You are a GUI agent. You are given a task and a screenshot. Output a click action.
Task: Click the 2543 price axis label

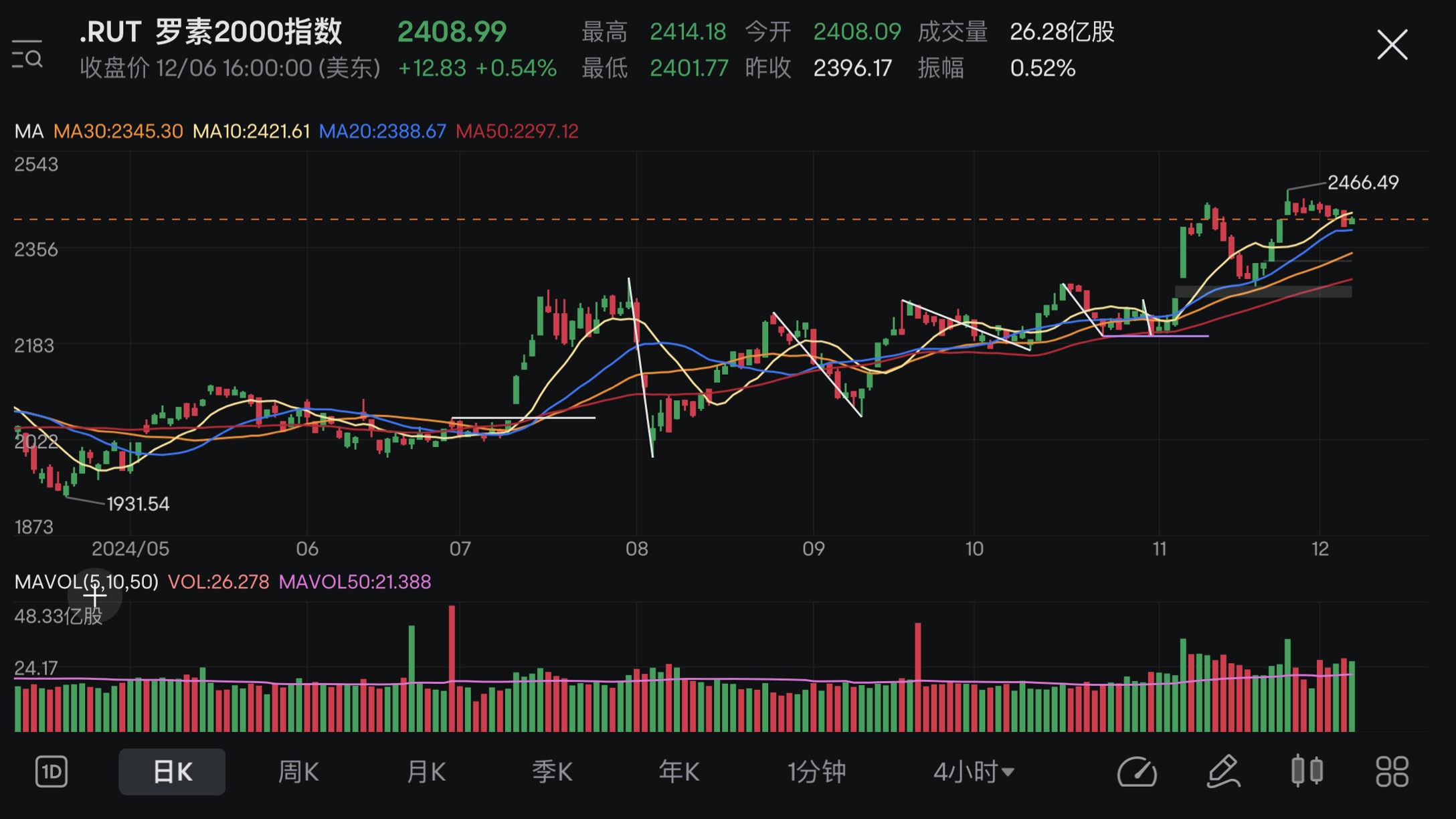coord(36,164)
